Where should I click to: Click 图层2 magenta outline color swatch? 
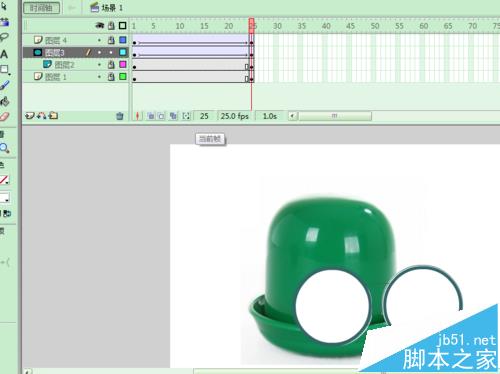[x=123, y=64]
